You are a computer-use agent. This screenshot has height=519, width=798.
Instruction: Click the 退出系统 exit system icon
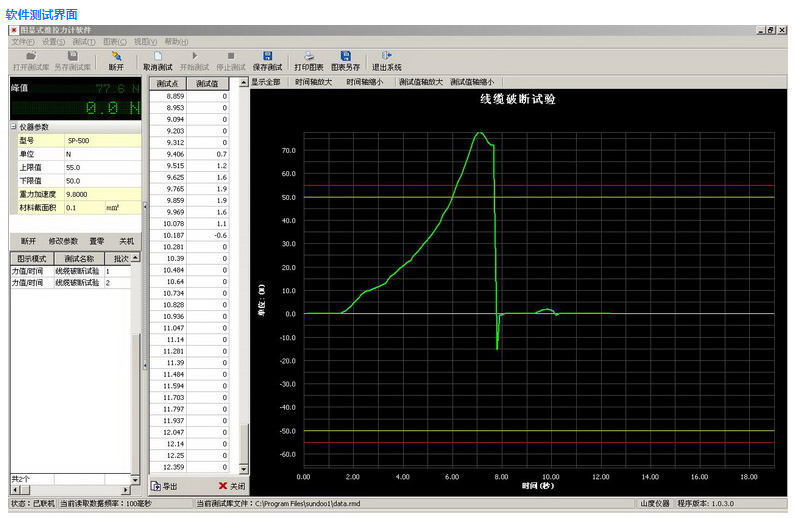pyautogui.click(x=387, y=56)
